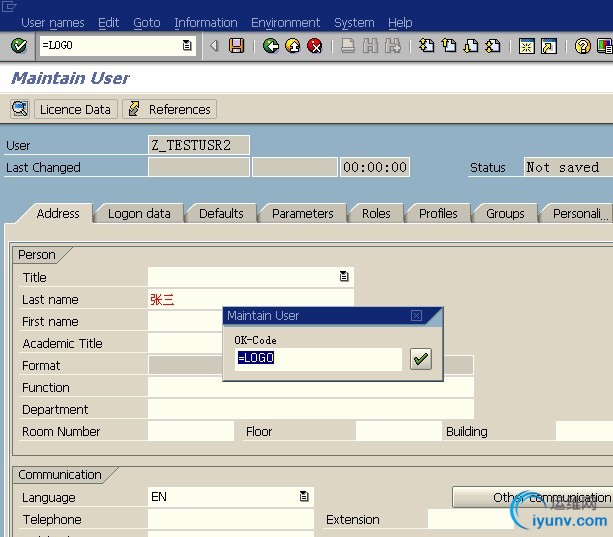The width and height of the screenshot is (613, 537).
Task: Click the Licence Data button
Action: 75,109
